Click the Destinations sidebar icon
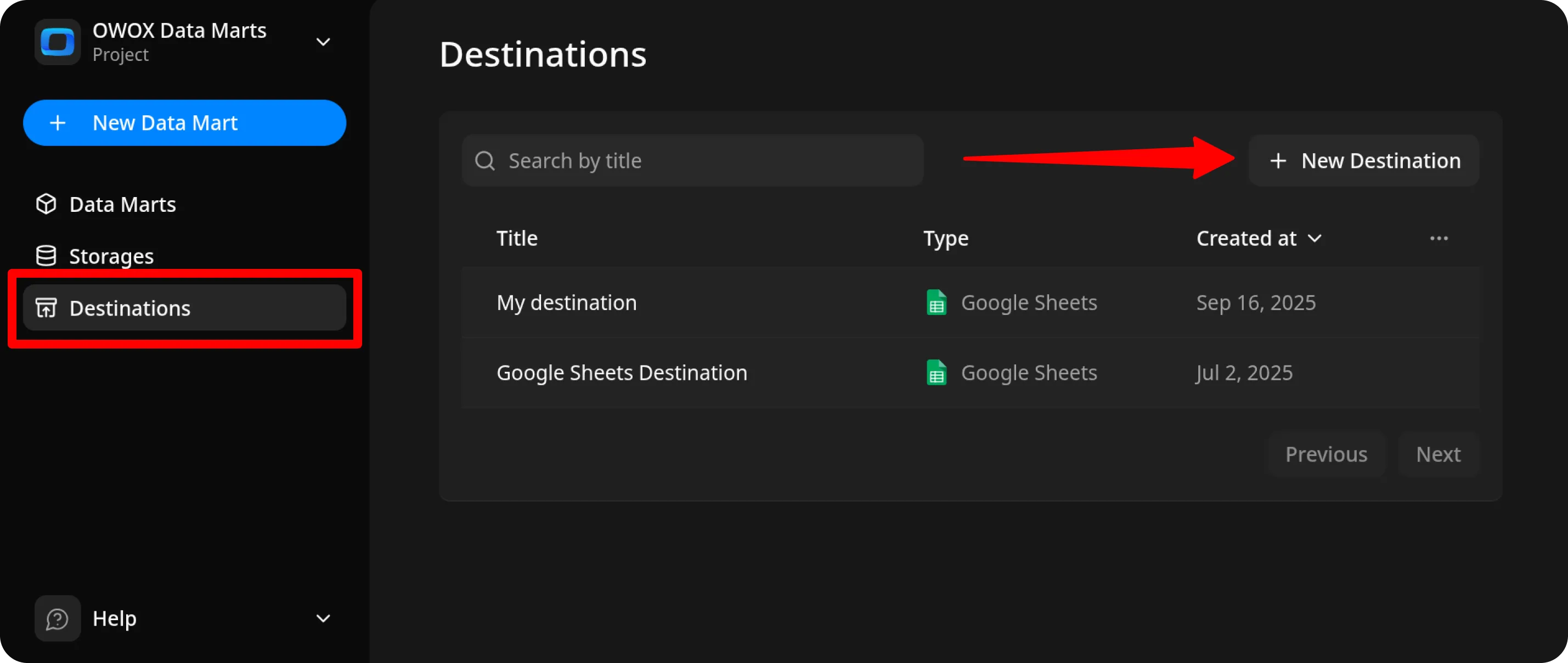The height and width of the screenshot is (663, 1568). [46, 308]
